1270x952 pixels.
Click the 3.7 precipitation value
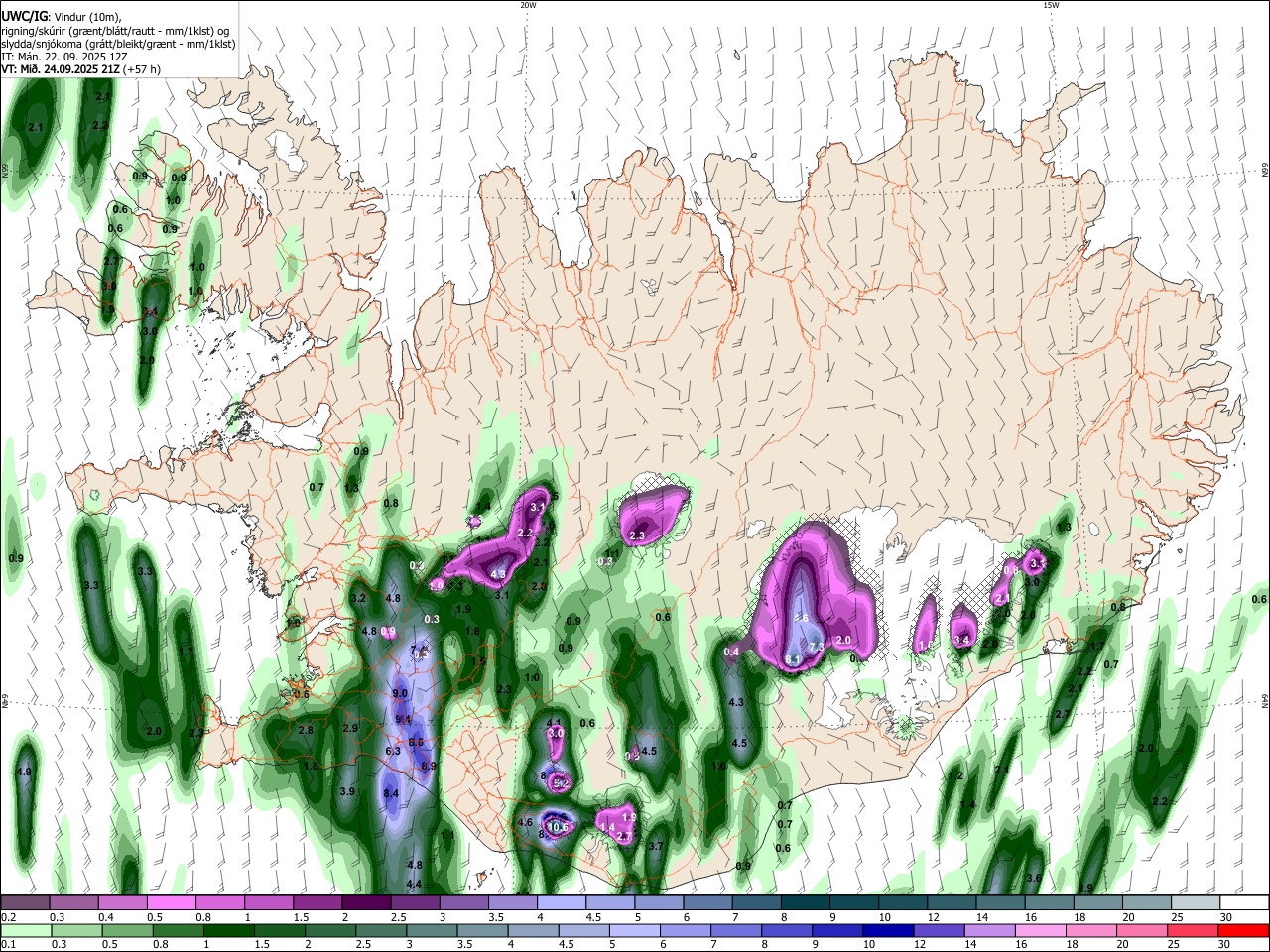pyautogui.click(x=655, y=846)
